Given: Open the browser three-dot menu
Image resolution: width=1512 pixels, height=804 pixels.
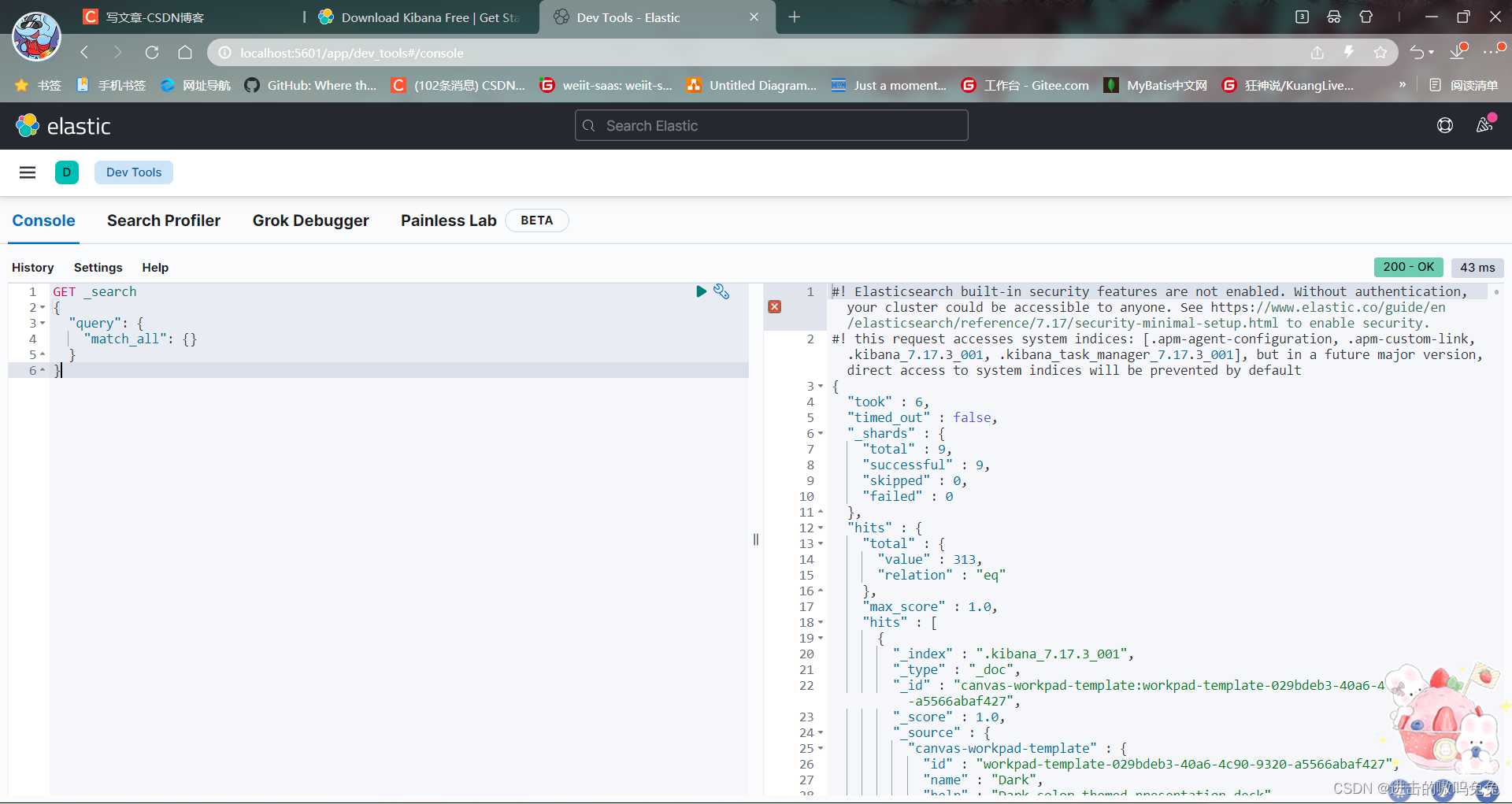Looking at the screenshot, I should [x=1492, y=52].
